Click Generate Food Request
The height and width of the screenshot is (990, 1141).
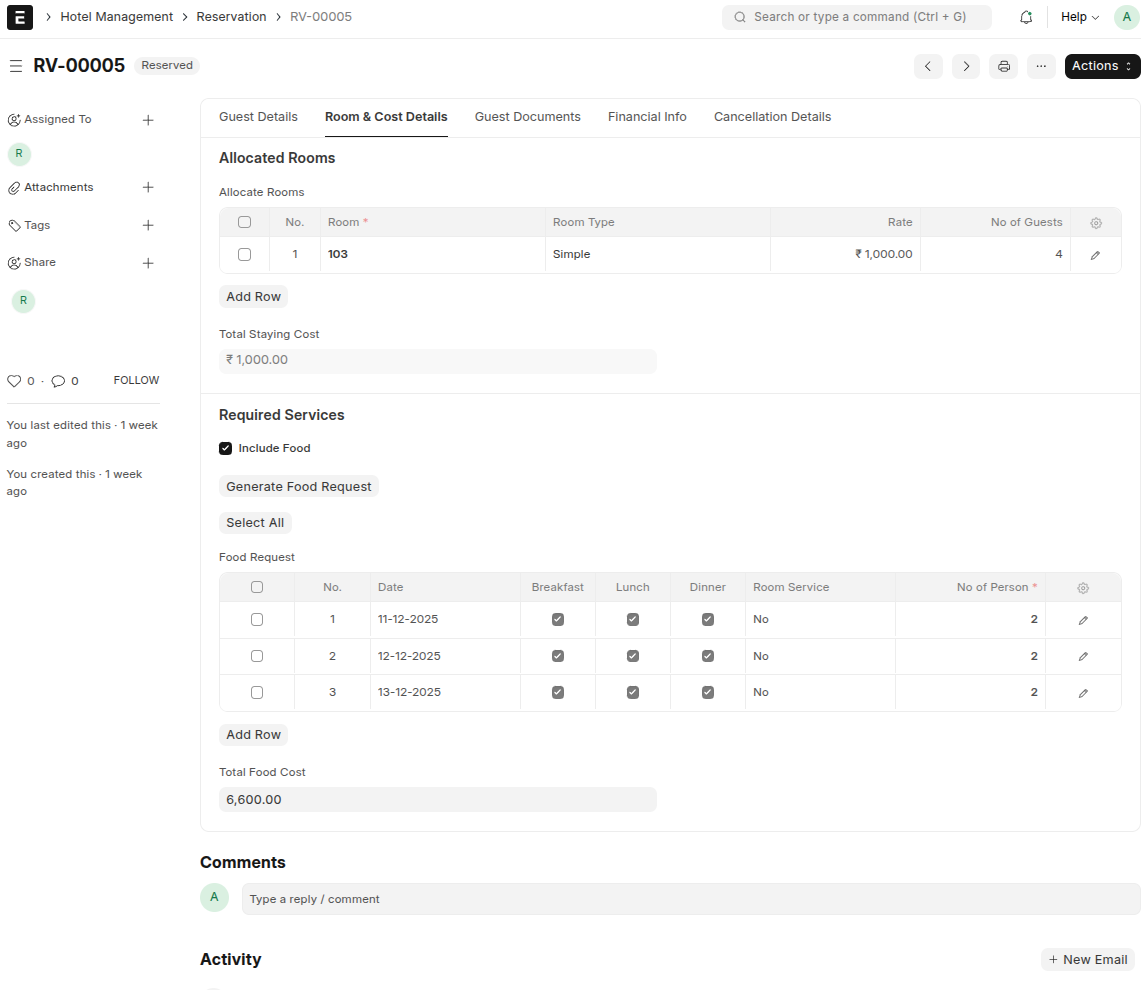(x=298, y=486)
